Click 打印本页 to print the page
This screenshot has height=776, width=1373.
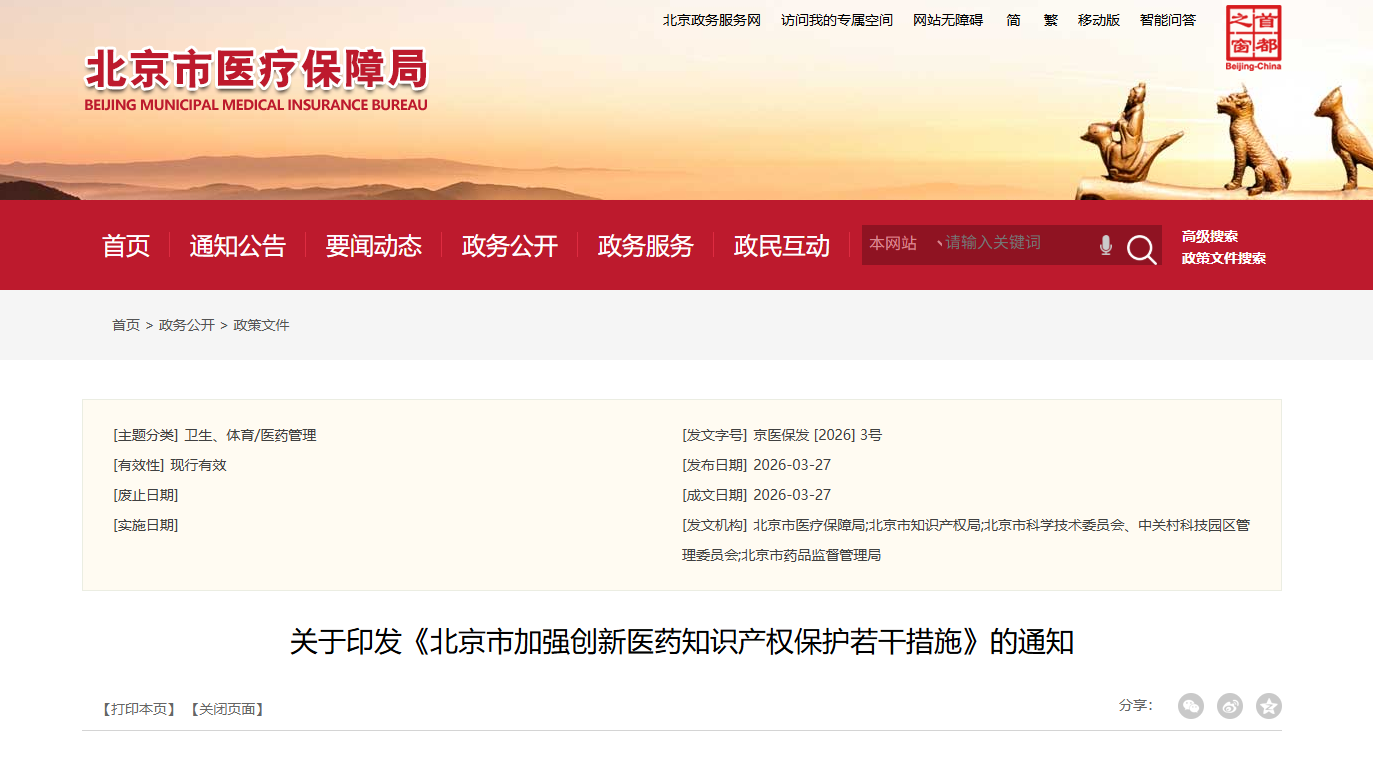[x=139, y=708]
